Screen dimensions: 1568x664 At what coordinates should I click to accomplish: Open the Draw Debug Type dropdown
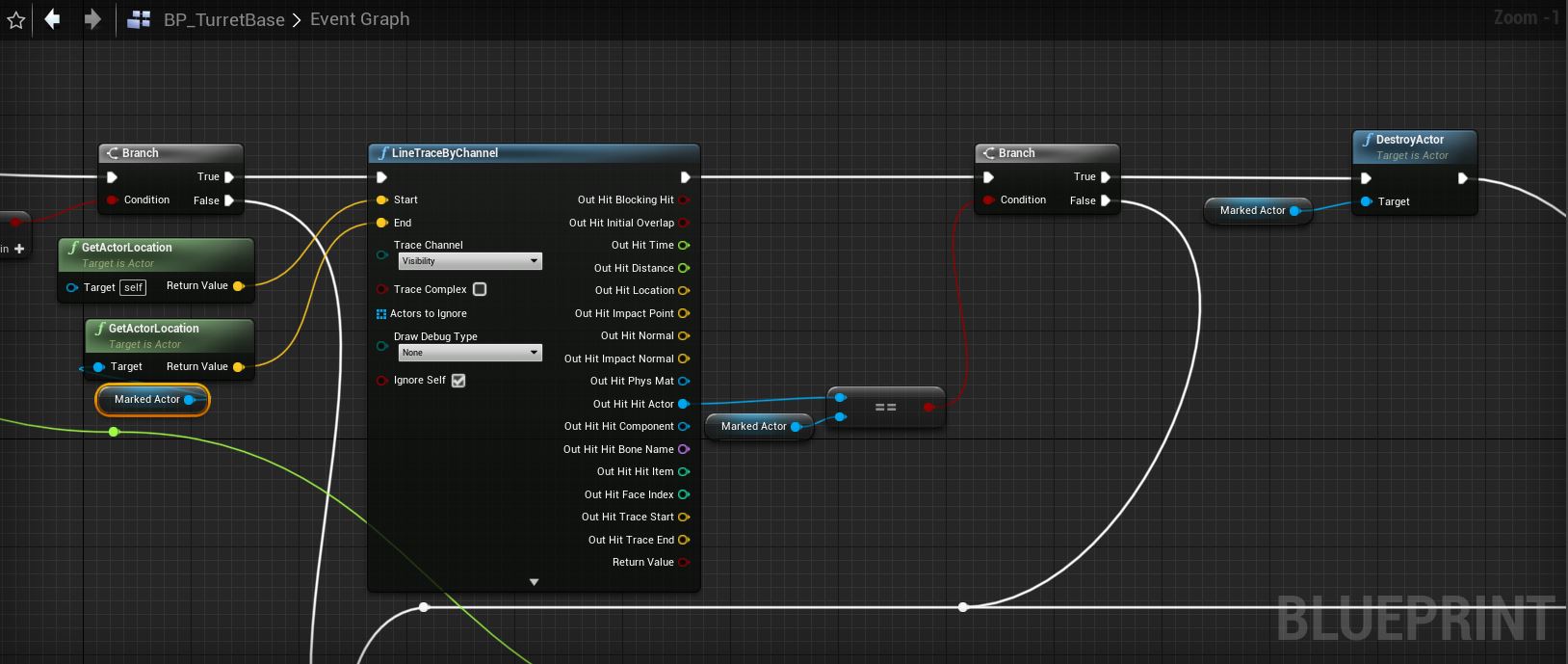point(470,353)
